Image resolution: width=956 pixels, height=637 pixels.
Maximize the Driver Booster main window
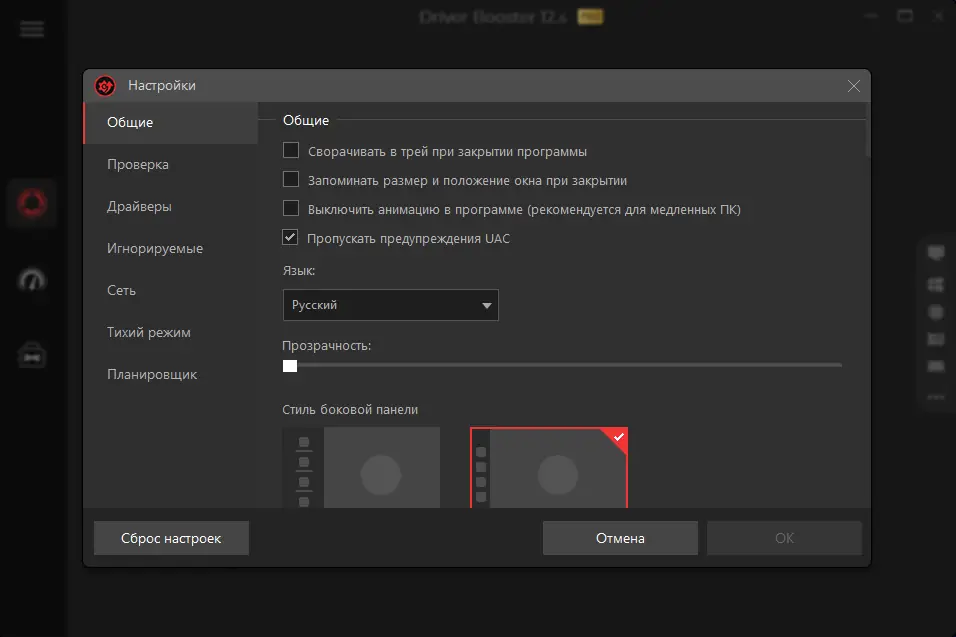(x=905, y=16)
